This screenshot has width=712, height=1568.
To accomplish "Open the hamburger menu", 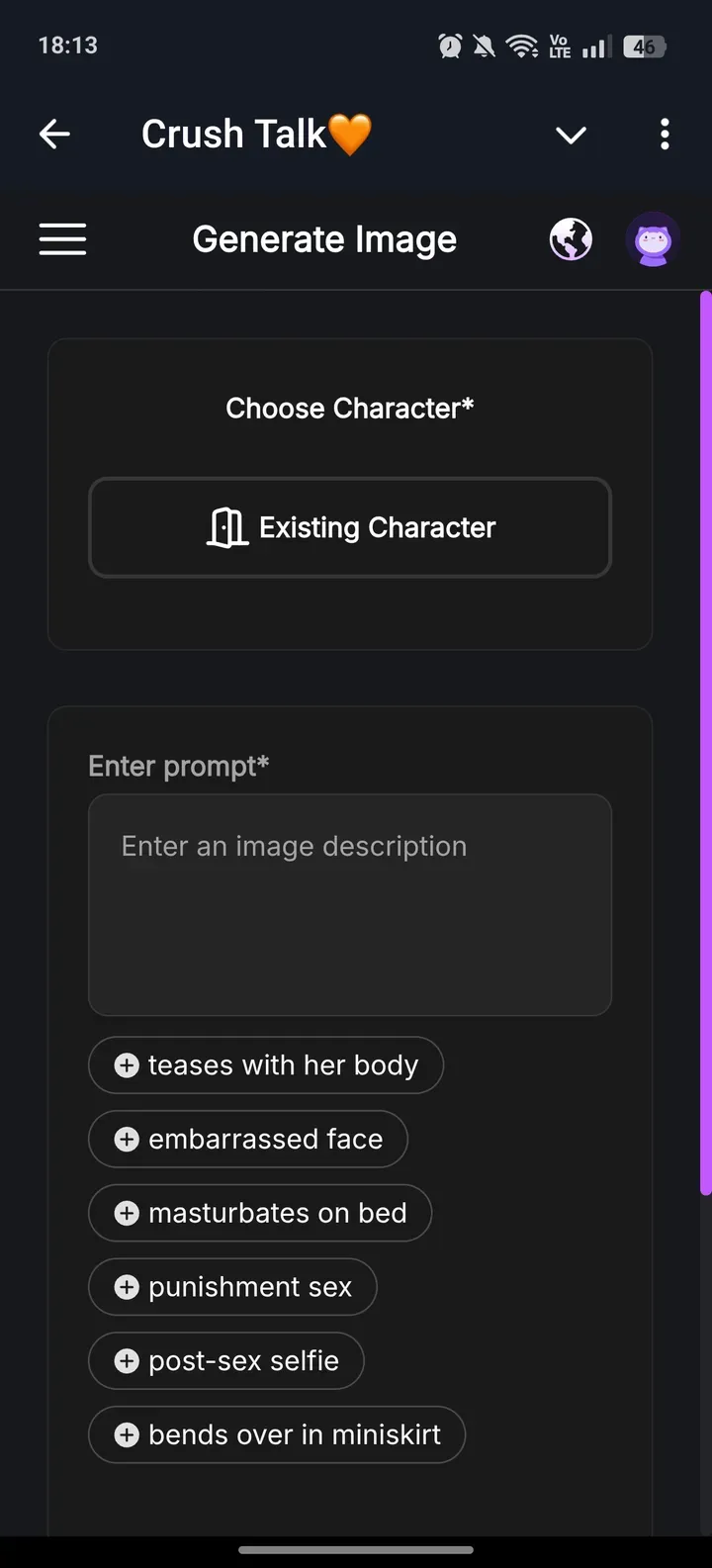I will [x=62, y=239].
